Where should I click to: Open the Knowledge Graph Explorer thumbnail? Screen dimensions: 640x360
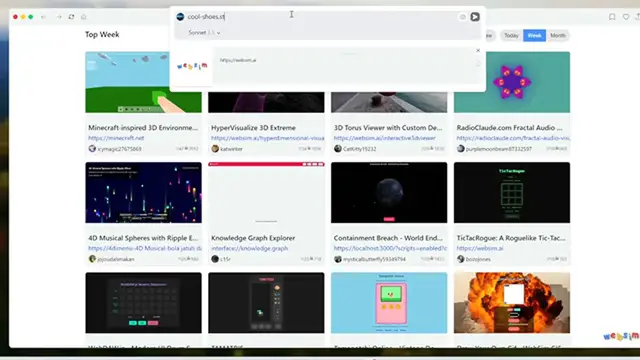(x=266, y=193)
